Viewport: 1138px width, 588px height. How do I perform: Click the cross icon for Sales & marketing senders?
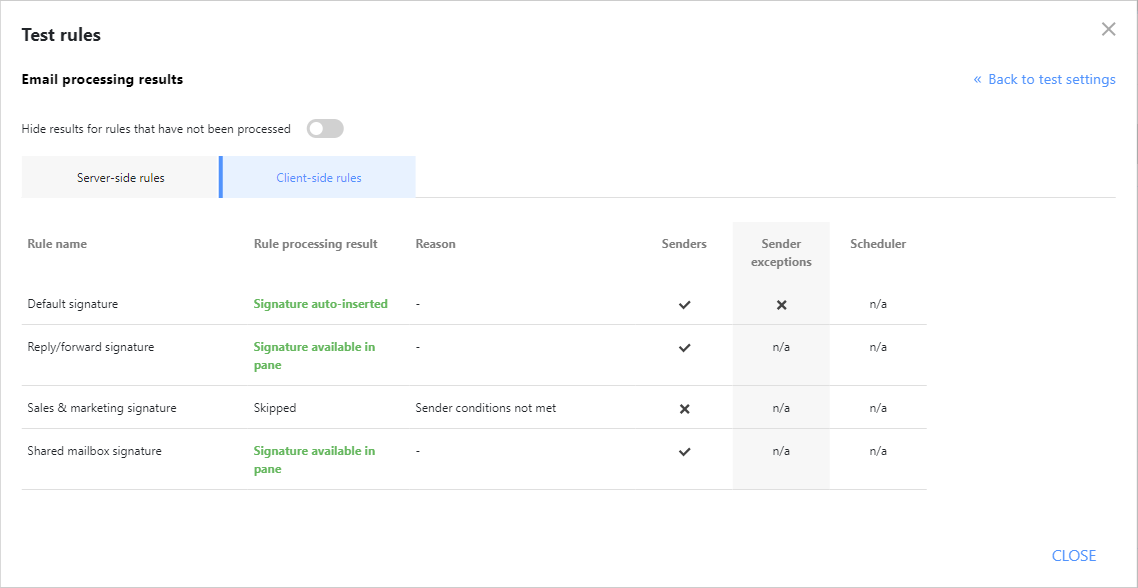684,407
